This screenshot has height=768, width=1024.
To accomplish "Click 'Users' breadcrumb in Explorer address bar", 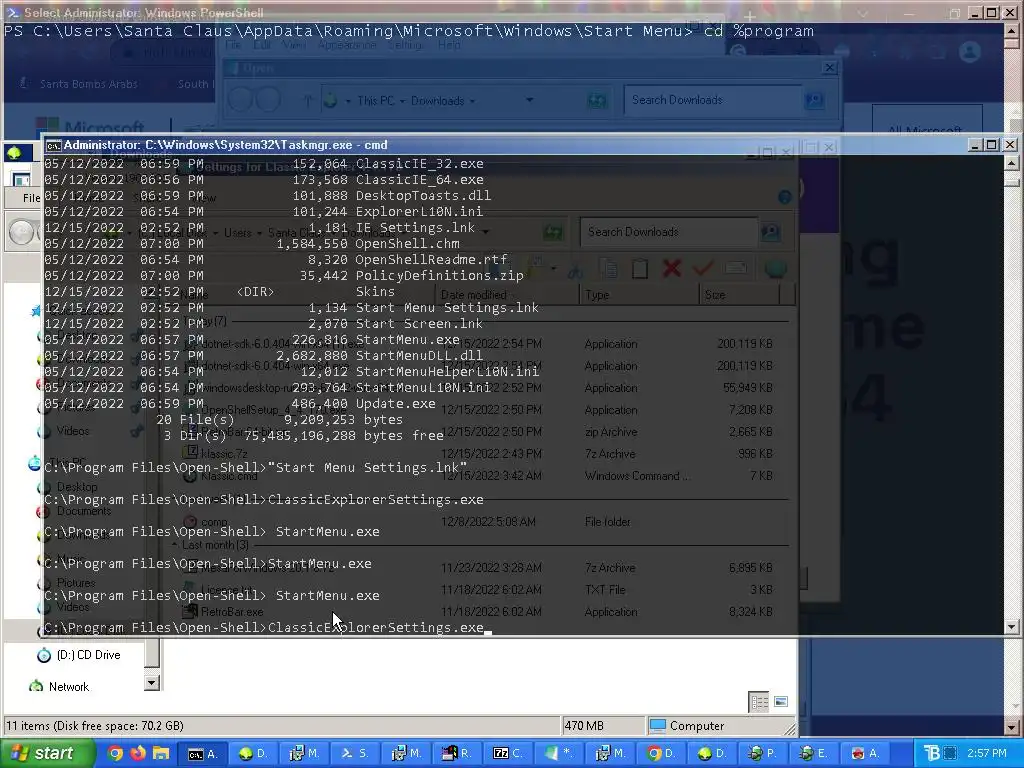I will pyautogui.click(x=238, y=232).
